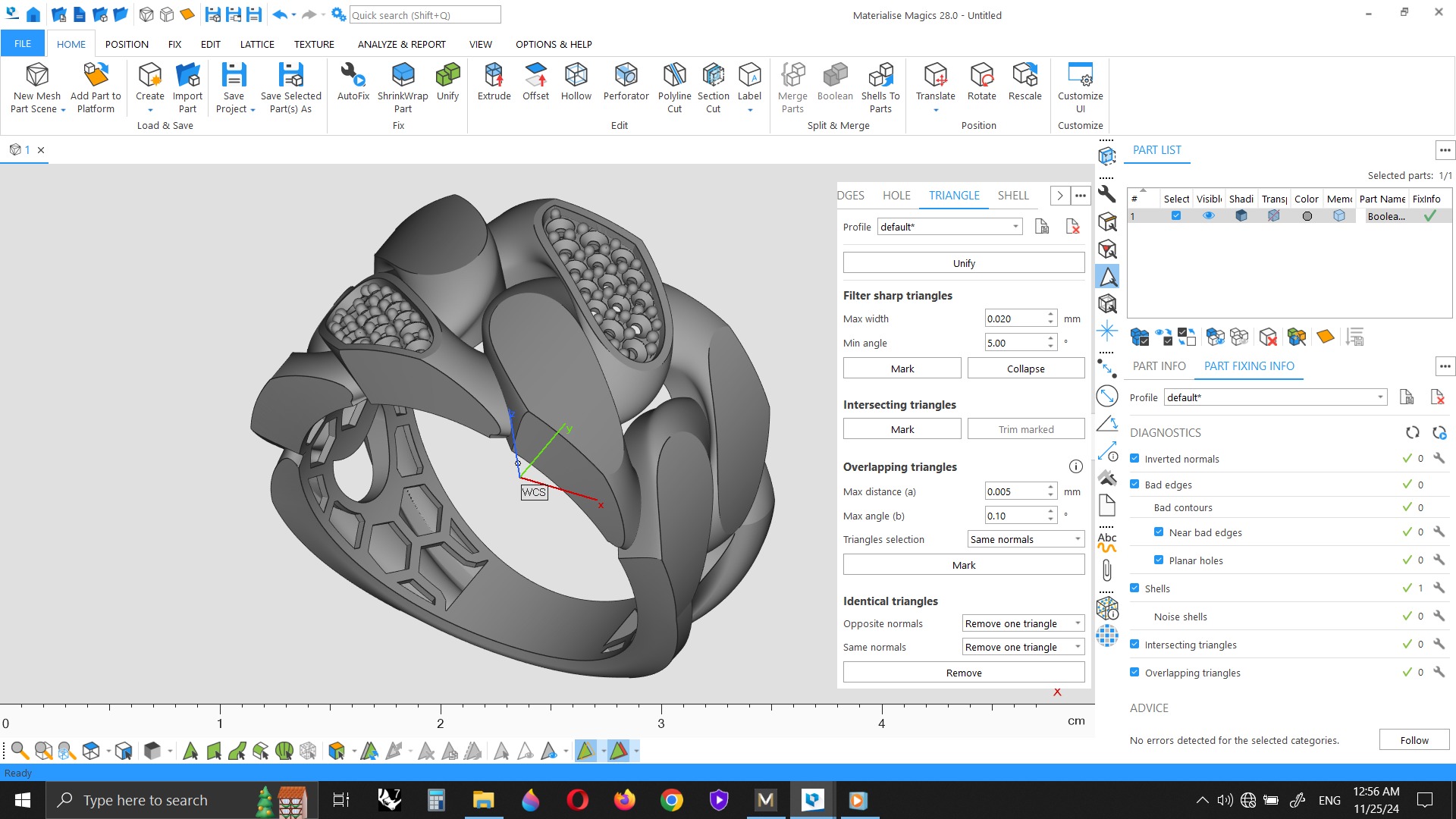Click the Merge Parts icon
The height and width of the screenshot is (819, 1456).
pyautogui.click(x=792, y=75)
